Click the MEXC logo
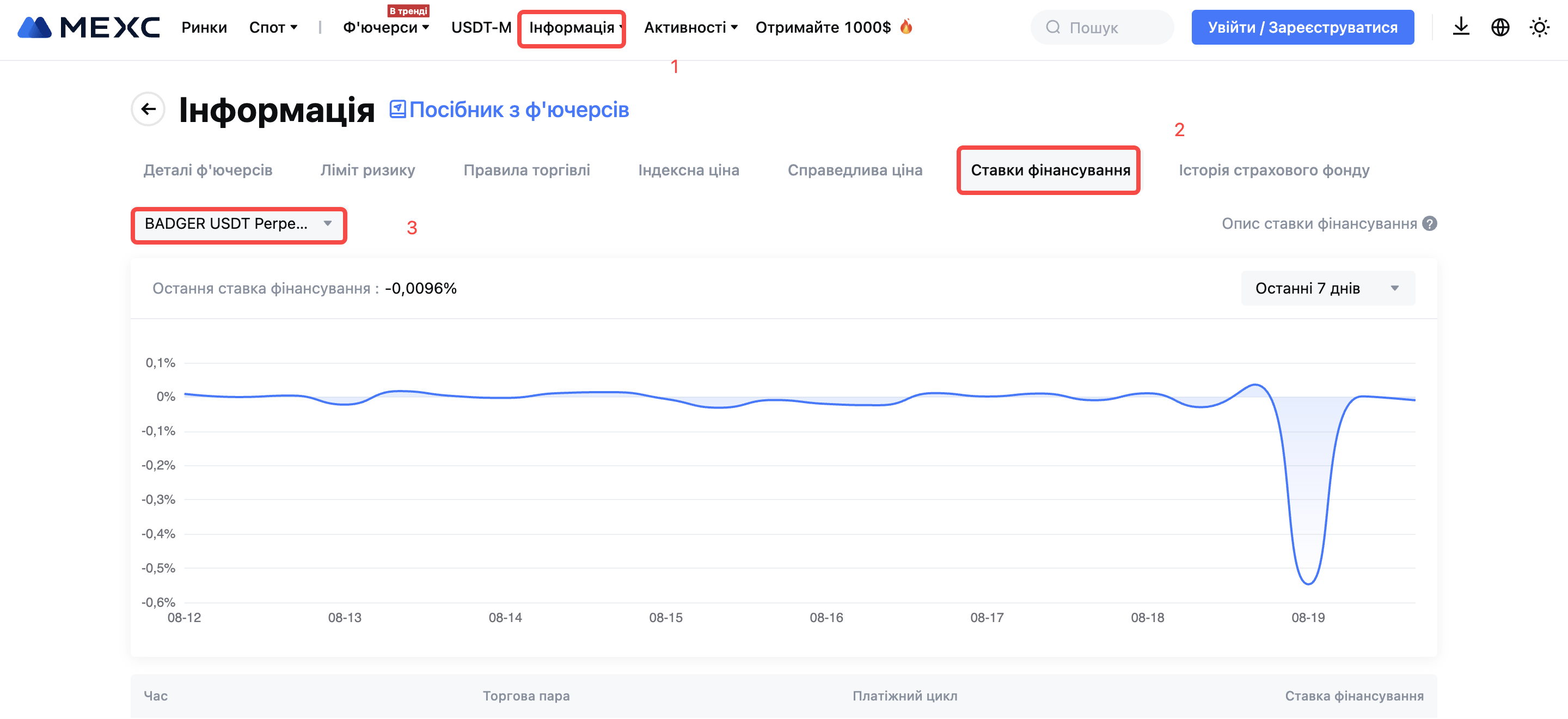 pos(89,27)
